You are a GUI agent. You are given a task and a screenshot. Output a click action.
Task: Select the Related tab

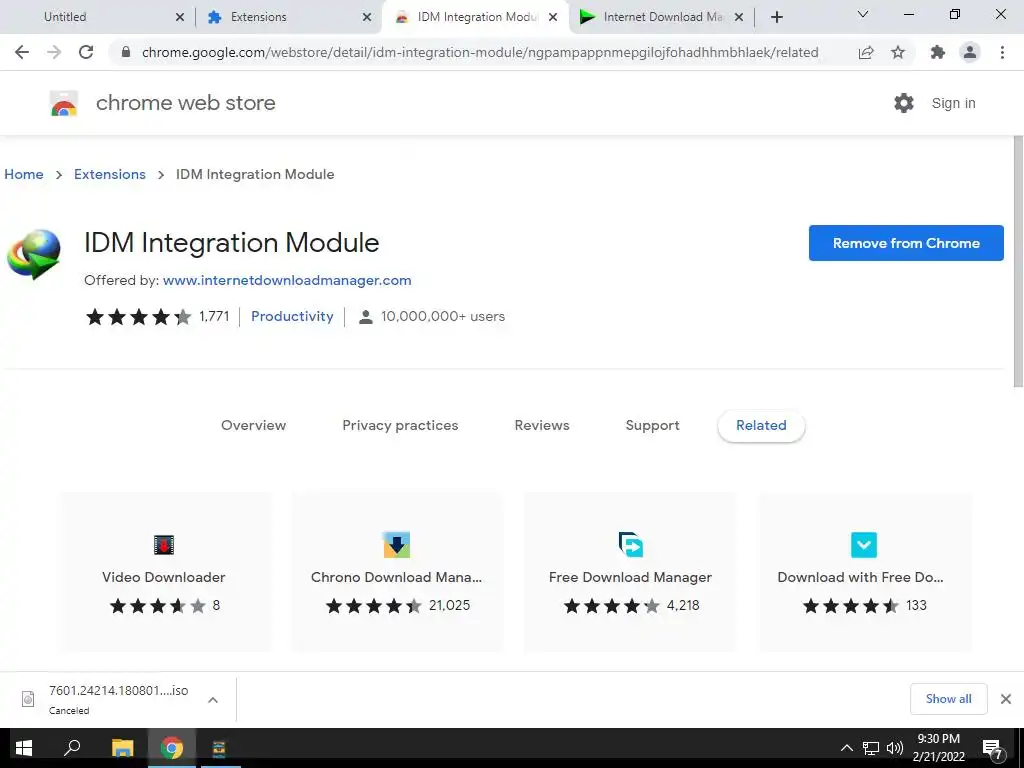[761, 426]
